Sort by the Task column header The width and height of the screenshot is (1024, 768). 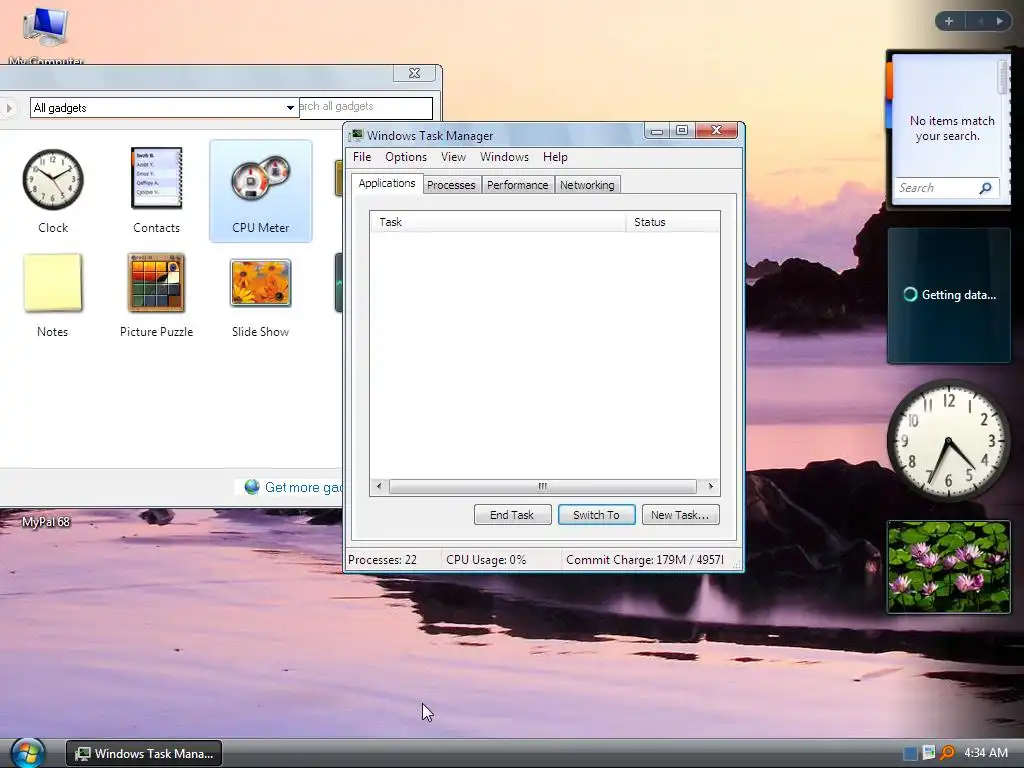point(498,222)
